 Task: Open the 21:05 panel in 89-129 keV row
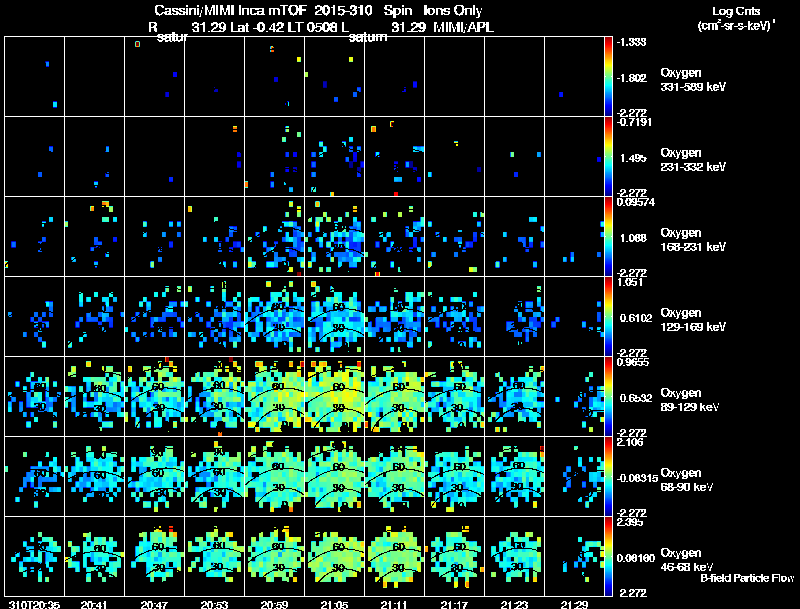coord(335,396)
